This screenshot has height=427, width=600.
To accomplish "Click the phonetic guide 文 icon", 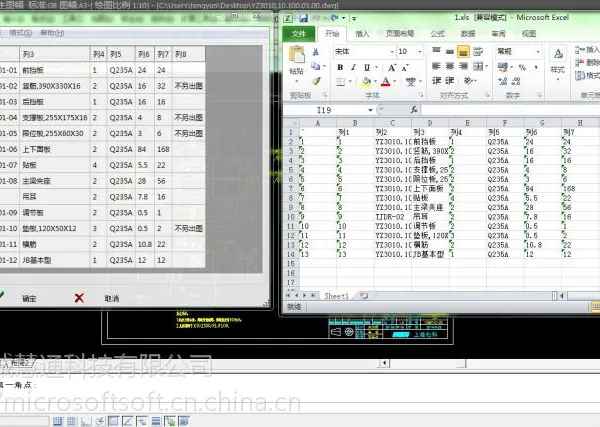I will (x=411, y=81).
